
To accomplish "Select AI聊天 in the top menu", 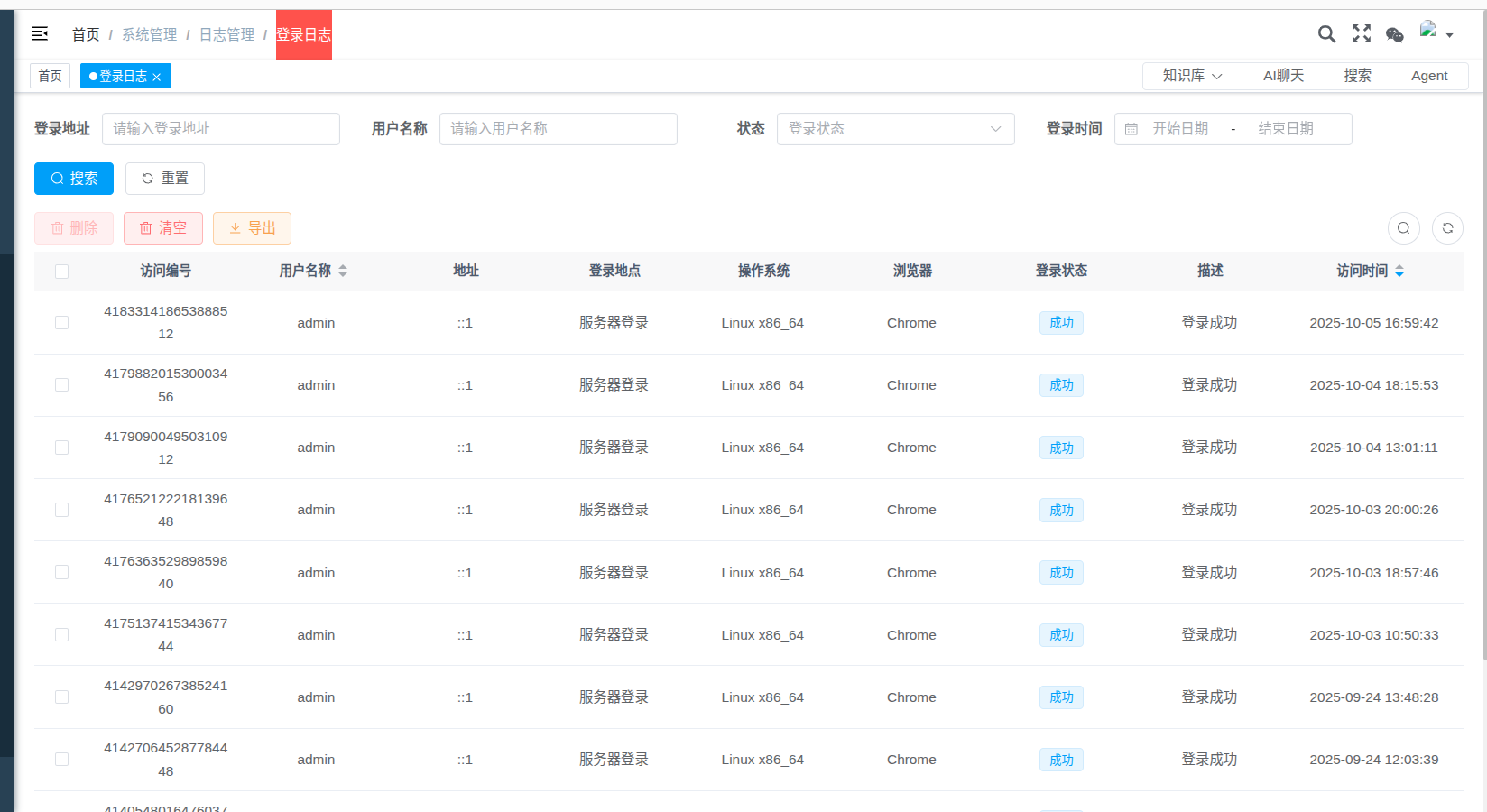I will (x=1283, y=76).
